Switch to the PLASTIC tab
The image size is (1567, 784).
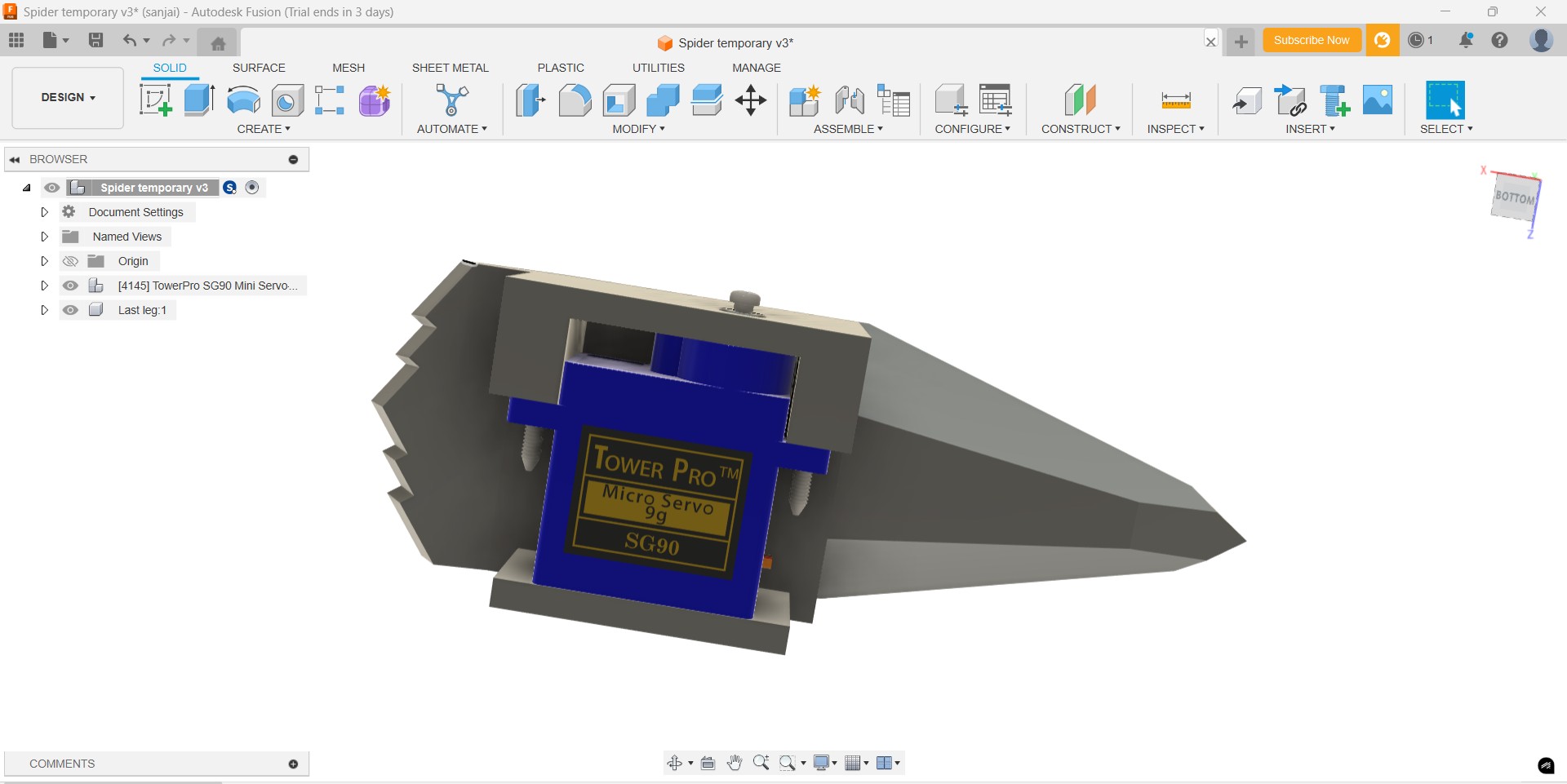(x=561, y=68)
